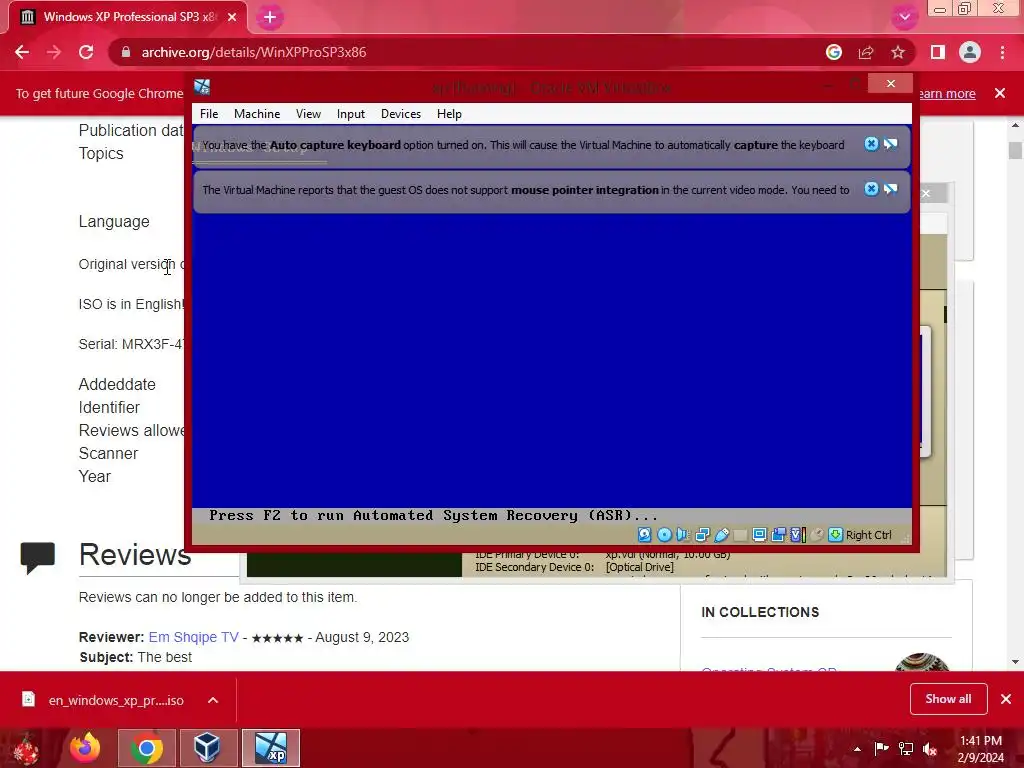This screenshot has width=1024, height=768.
Task: Go back in Chrome
Action: click(22, 52)
